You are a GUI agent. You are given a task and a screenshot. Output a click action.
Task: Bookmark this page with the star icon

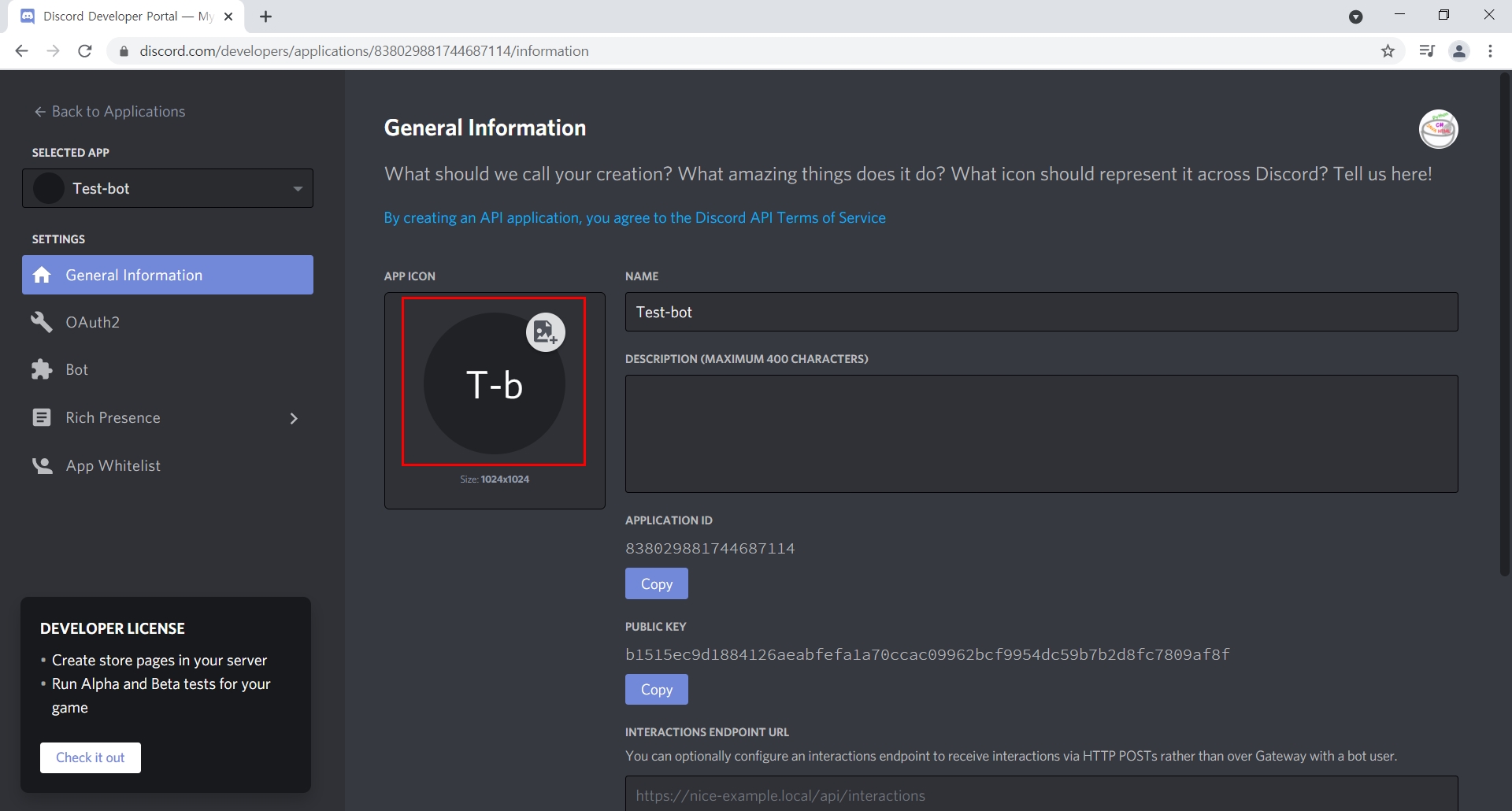click(x=1388, y=51)
